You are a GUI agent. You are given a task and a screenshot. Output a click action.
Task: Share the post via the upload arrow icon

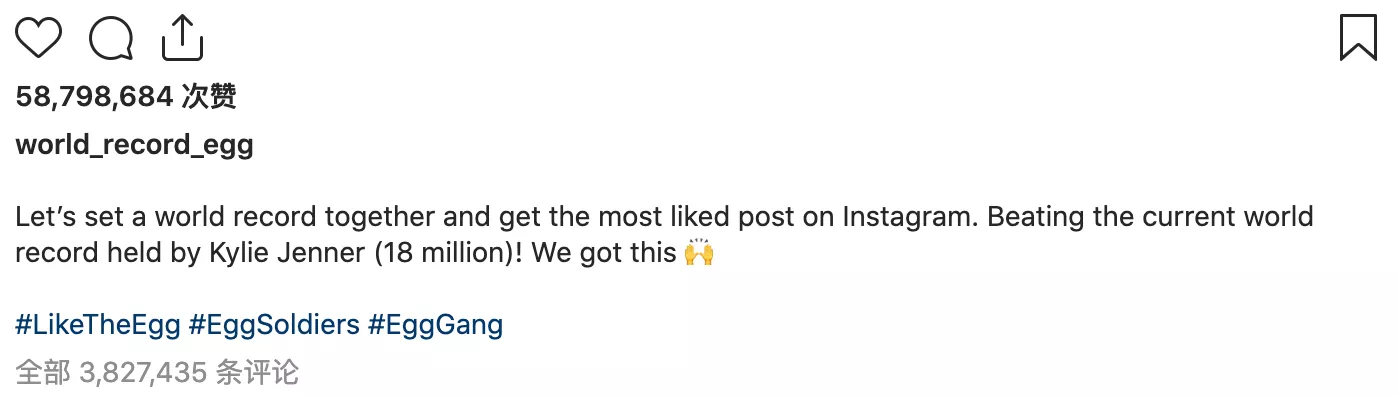182,37
